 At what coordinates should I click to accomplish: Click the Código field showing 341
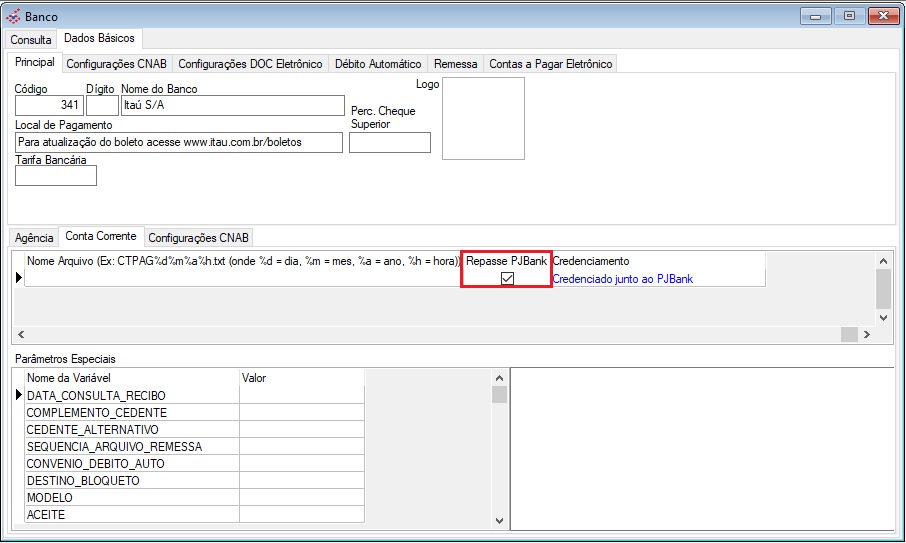49,105
